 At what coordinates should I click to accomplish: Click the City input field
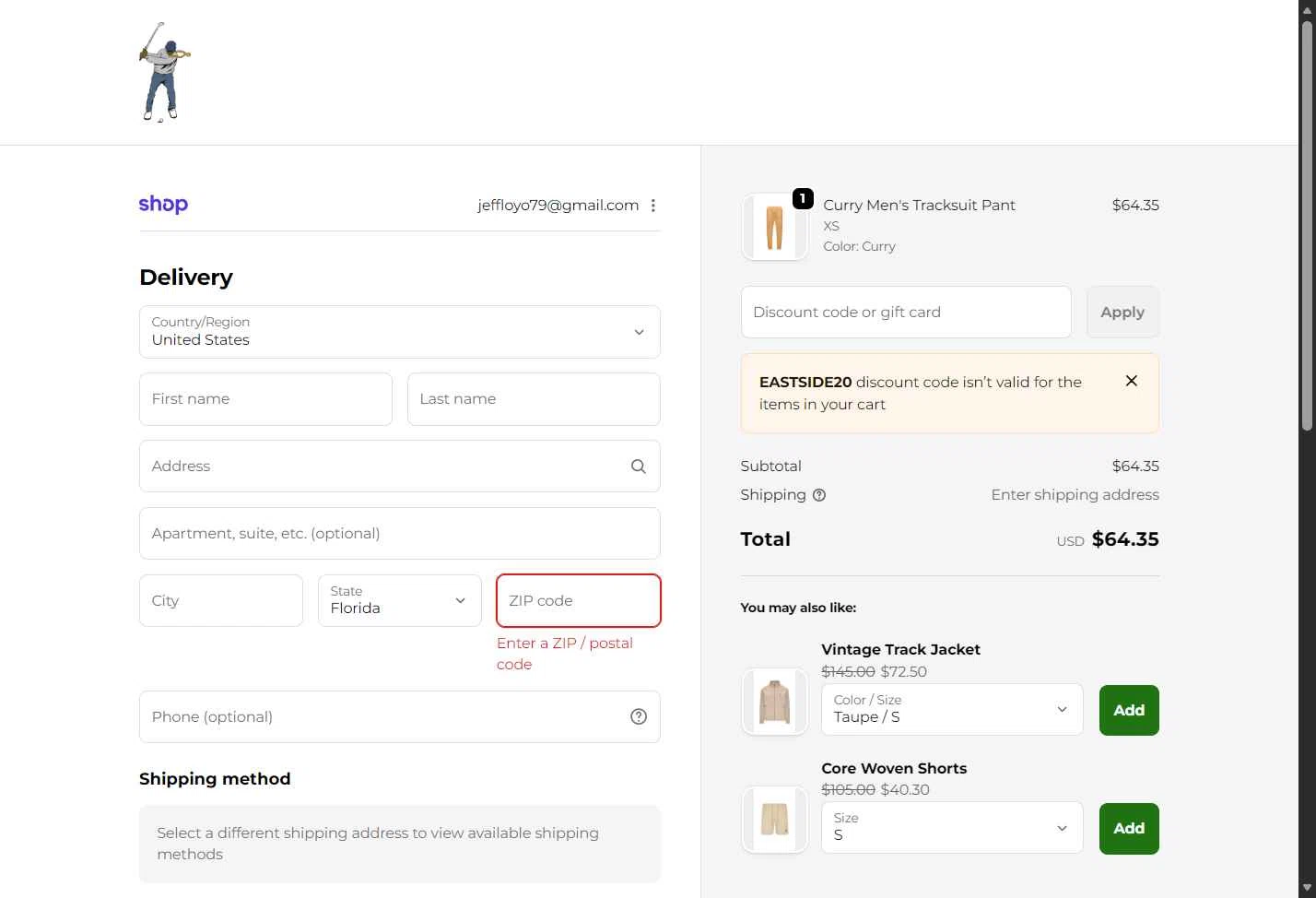coord(221,601)
